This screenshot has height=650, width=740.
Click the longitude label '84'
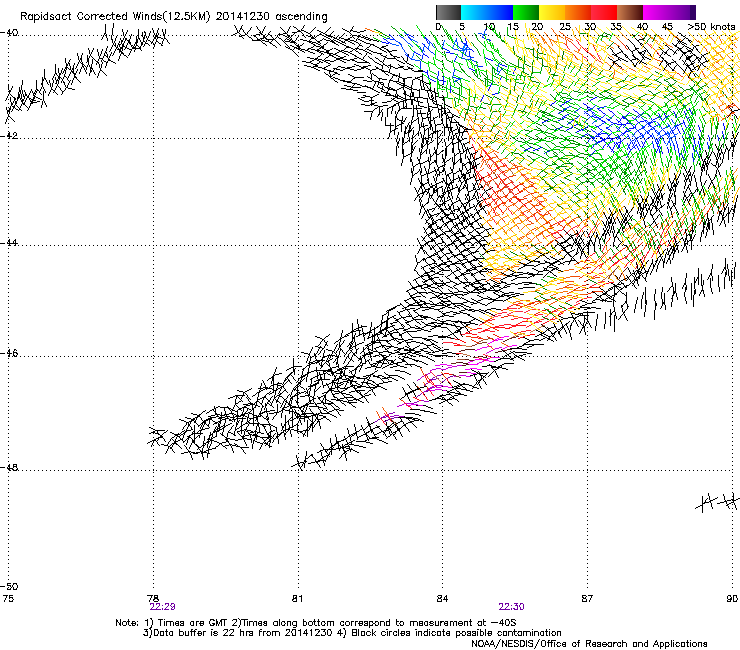(x=442, y=599)
